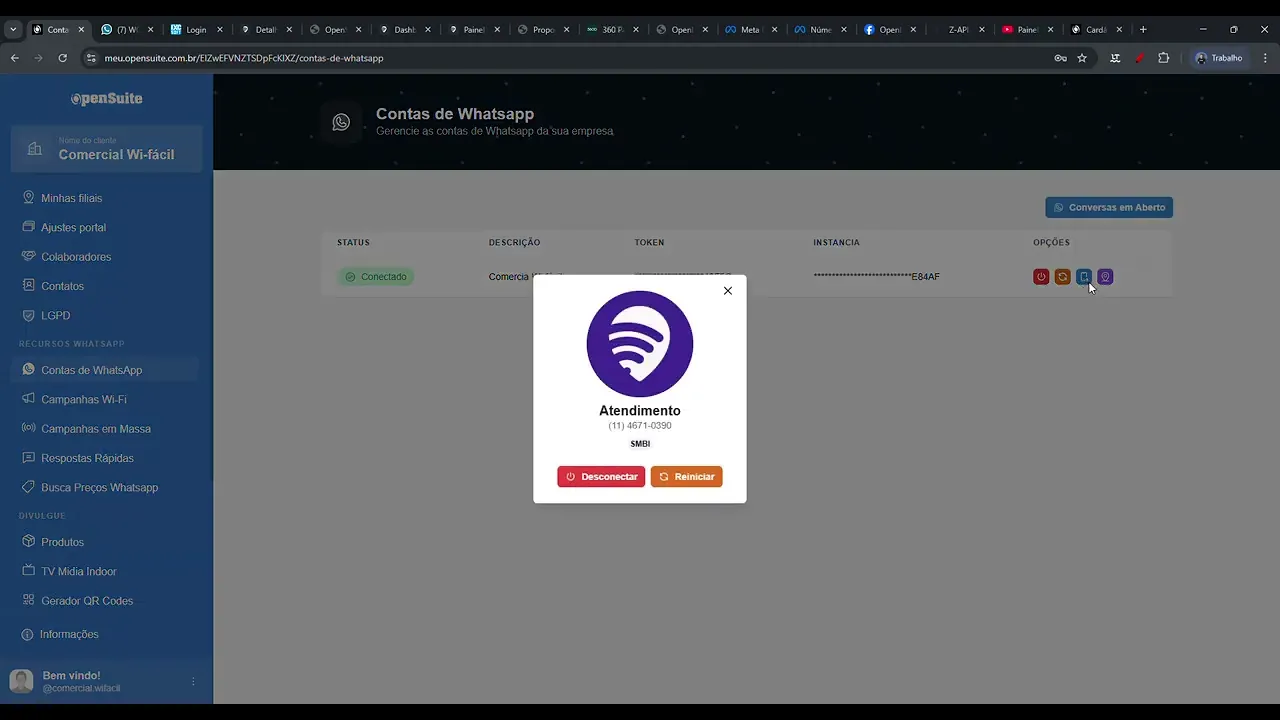Open the browser three-dot menu
This screenshot has height=720, width=1280.
[x=1263, y=58]
